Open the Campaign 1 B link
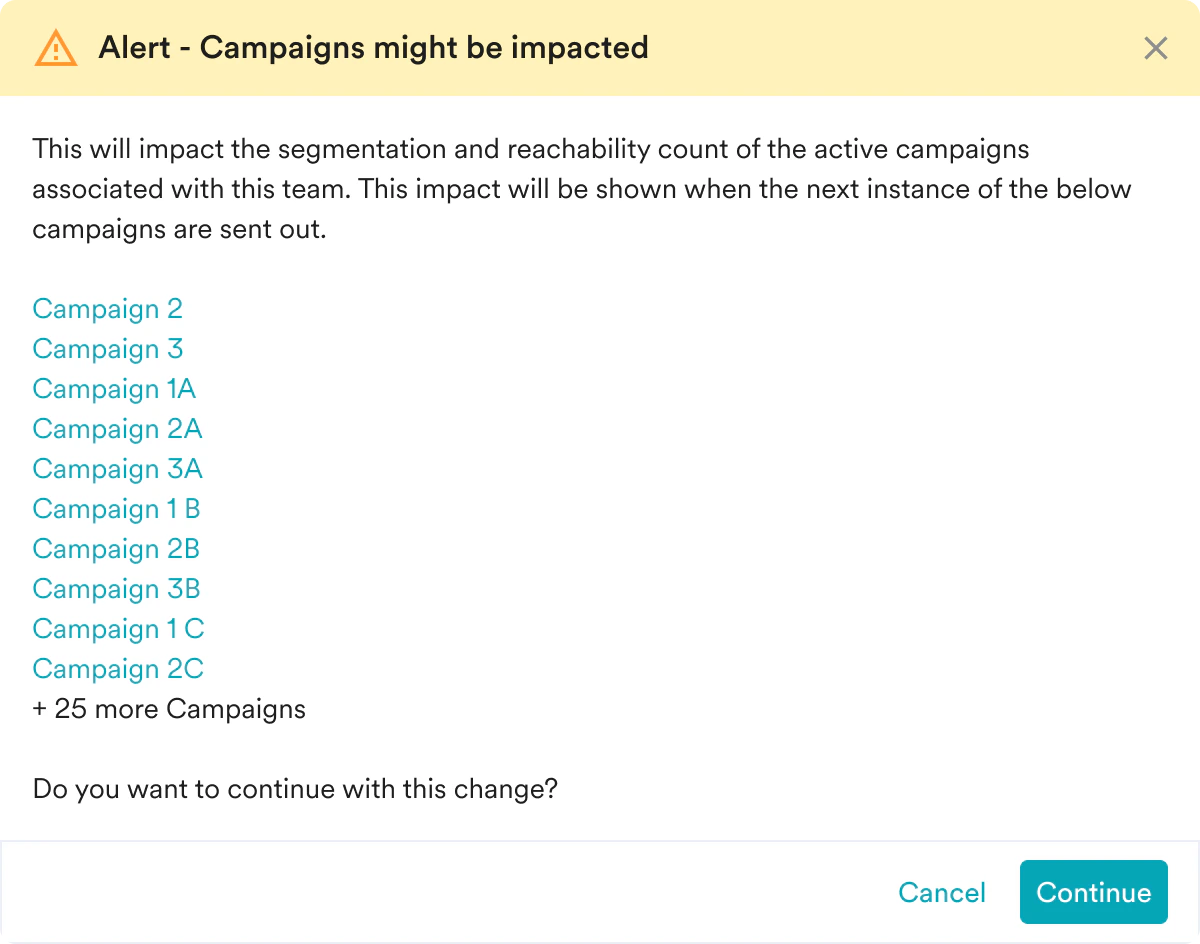Screen dimensions: 1200x944 [116, 509]
